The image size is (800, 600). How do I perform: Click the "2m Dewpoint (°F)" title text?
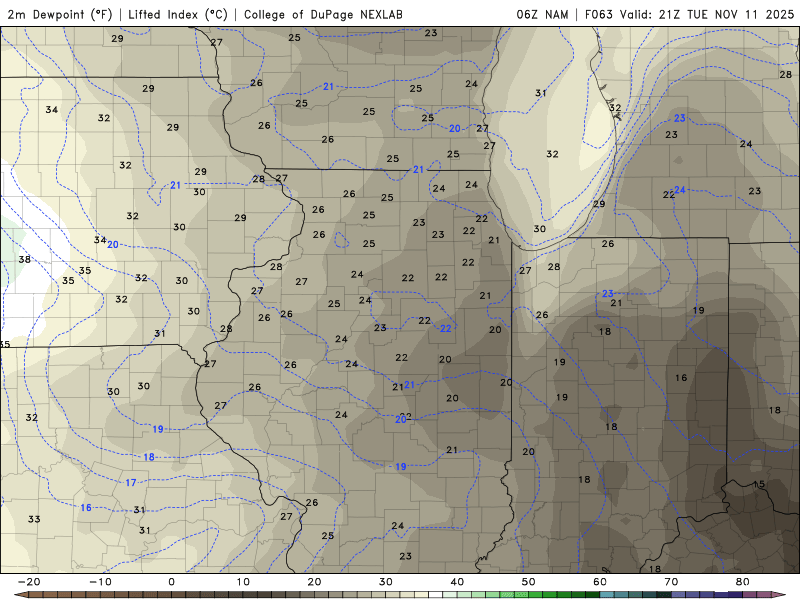(59, 14)
